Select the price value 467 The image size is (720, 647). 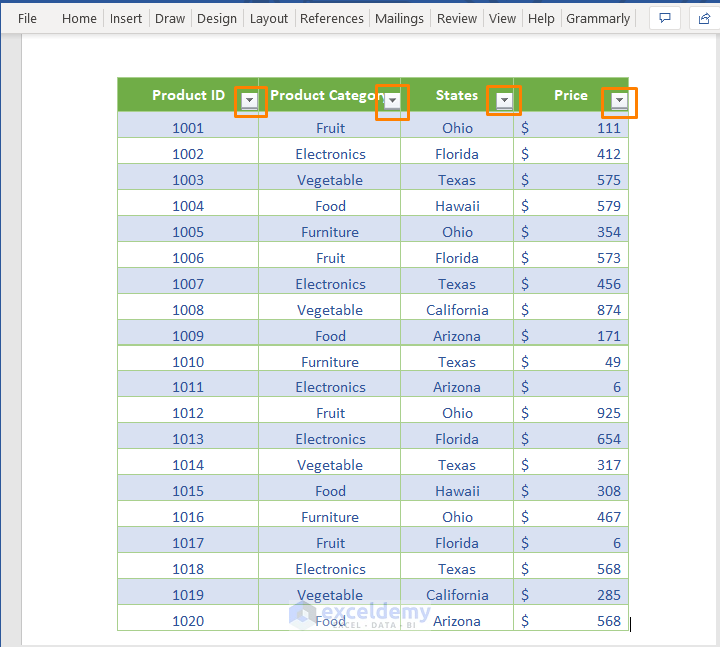[x=608, y=517]
